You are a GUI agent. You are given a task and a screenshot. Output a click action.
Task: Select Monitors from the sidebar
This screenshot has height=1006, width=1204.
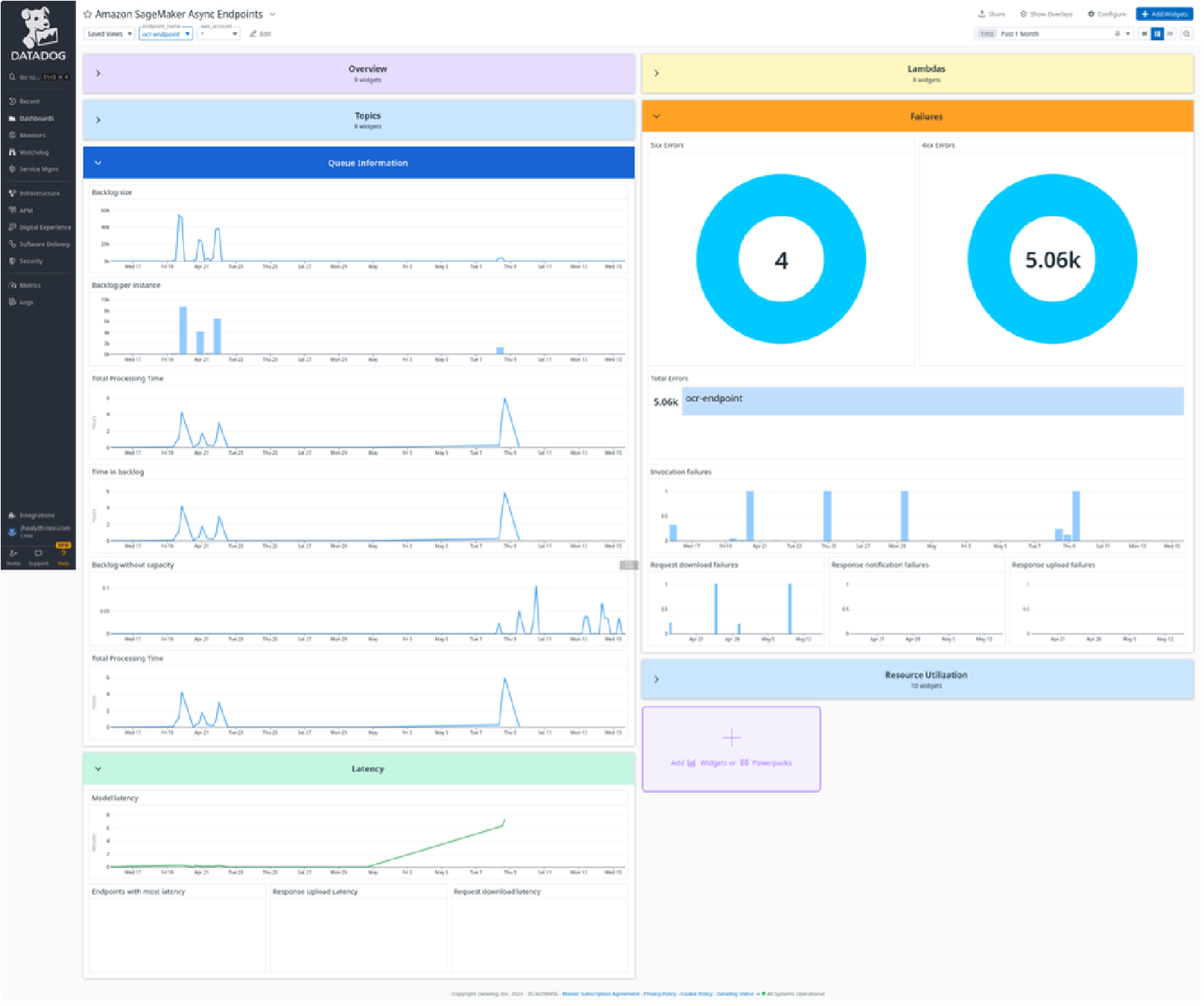point(31,135)
